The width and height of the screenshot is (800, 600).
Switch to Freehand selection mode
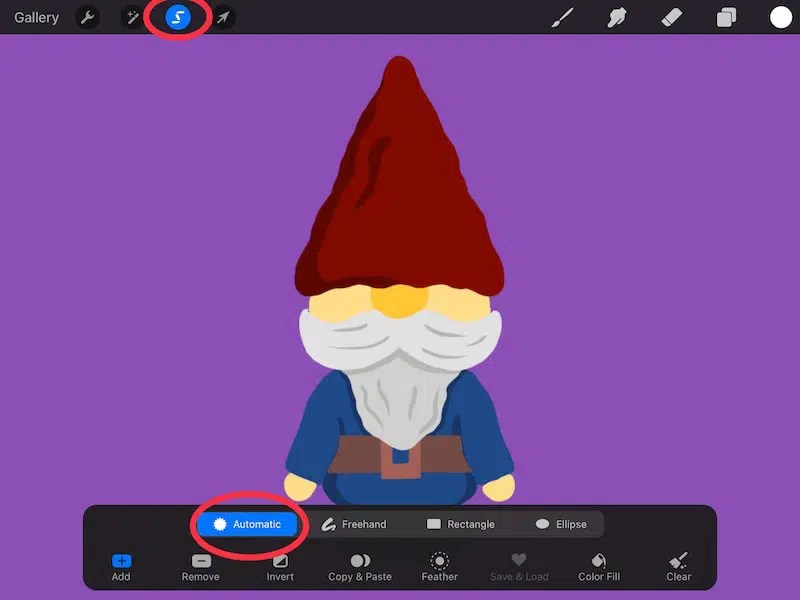[x=357, y=523]
